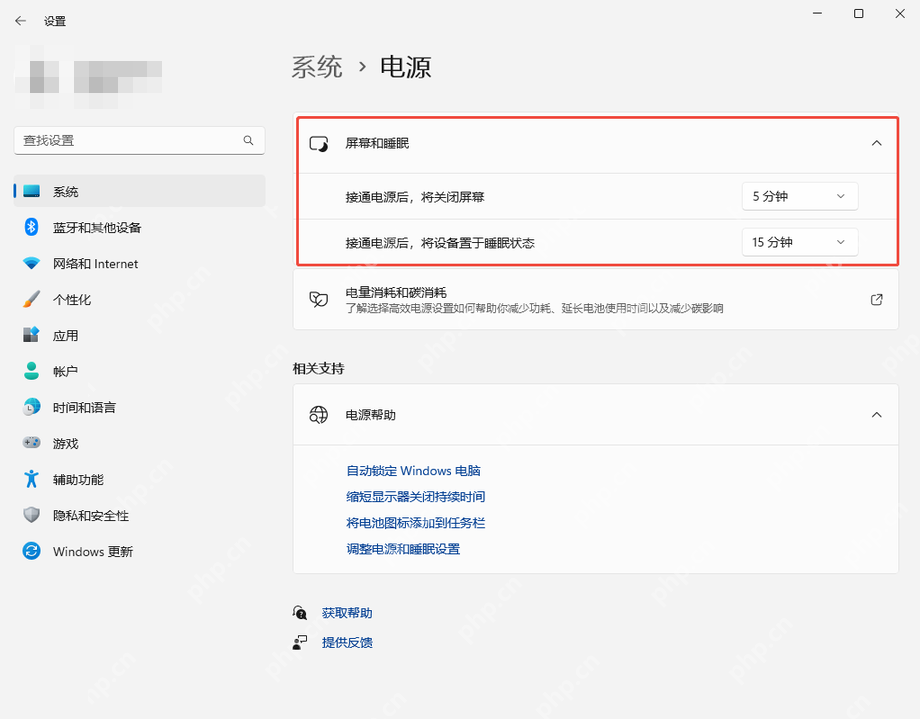The width and height of the screenshot is (920, 719).
Task: Click the blurred user profile area
Action: 88,76
